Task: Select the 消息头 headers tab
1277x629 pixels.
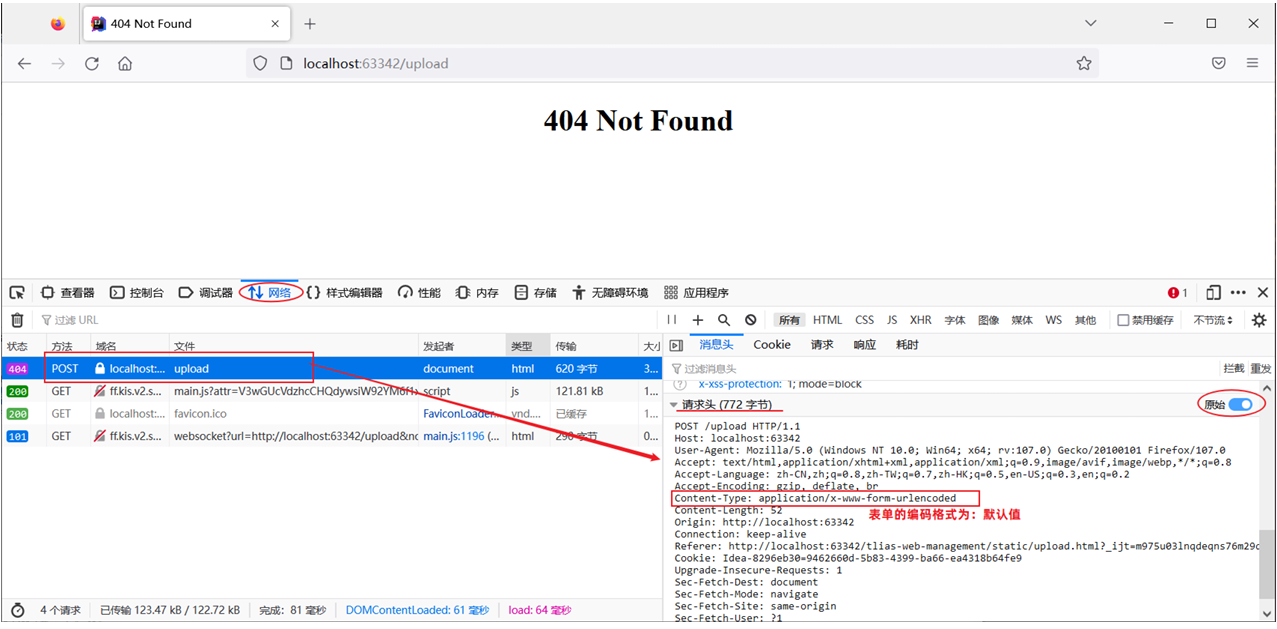Action: [x=716, y=345]
